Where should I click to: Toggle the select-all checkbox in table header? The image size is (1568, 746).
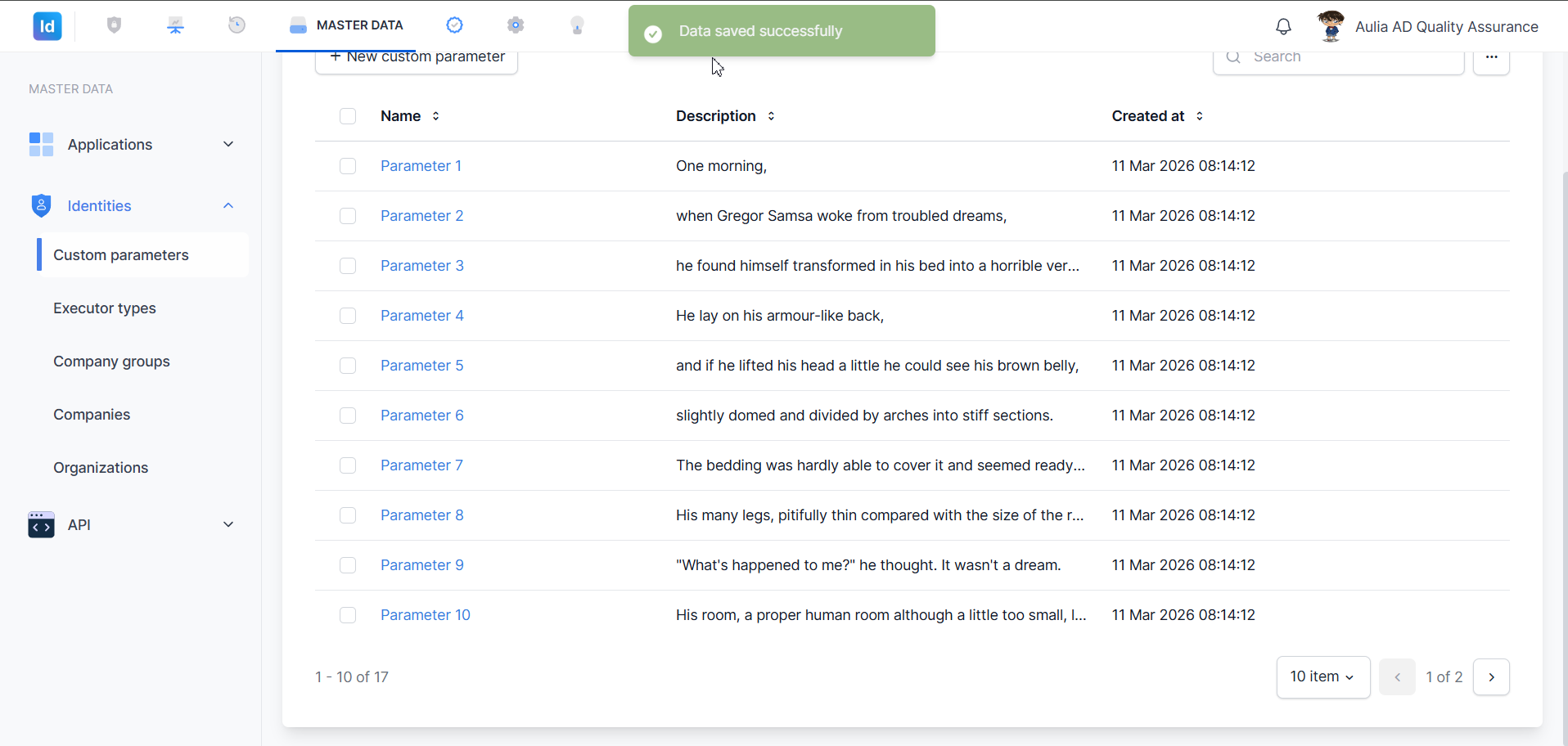pos(348,116)
